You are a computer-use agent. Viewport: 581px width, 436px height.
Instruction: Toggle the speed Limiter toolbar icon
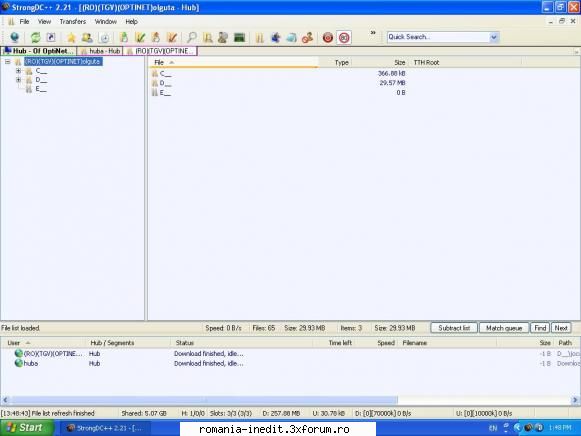[x=344, y=37]
